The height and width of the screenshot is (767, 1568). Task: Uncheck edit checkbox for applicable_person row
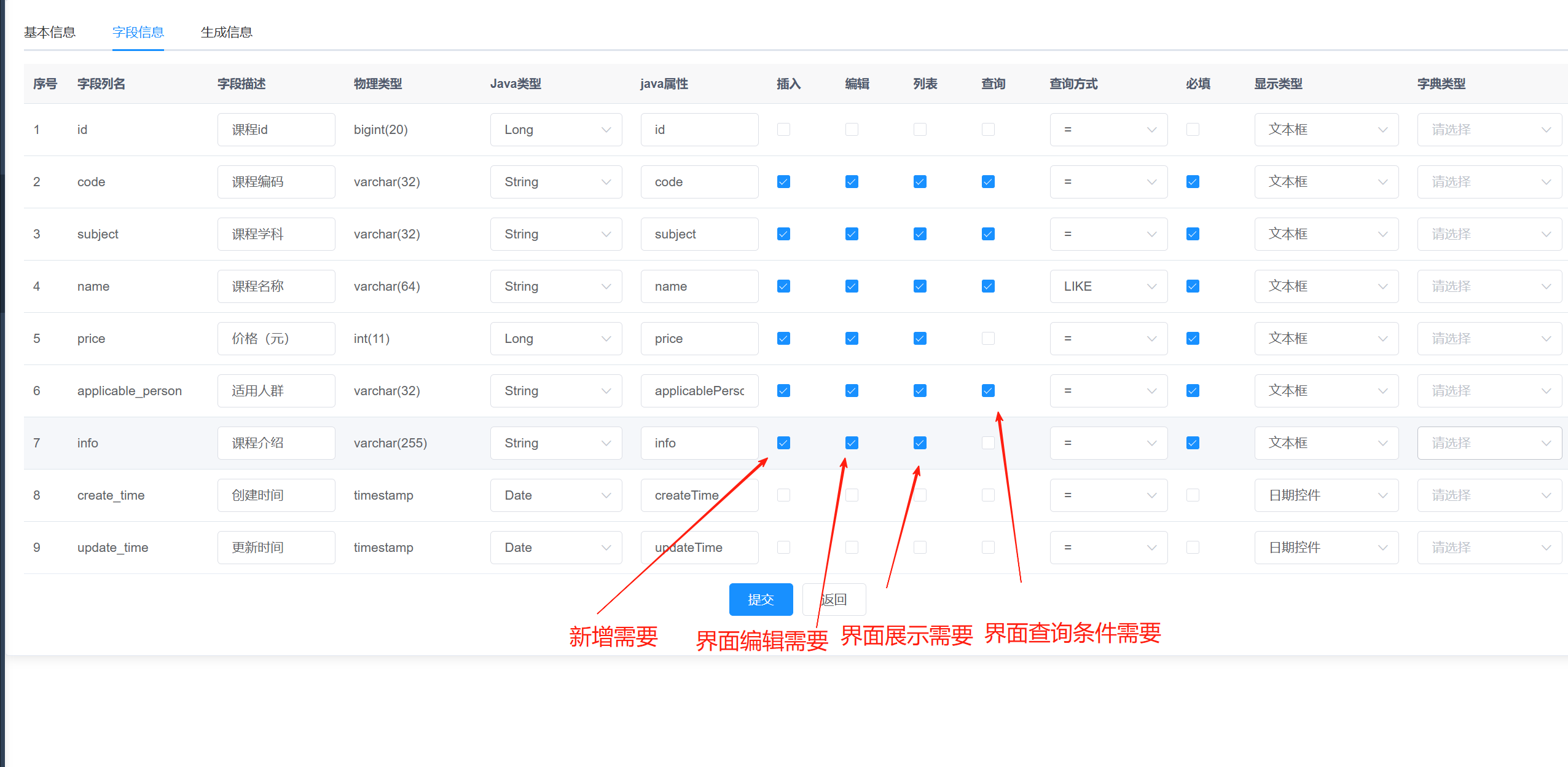point(852,391)
